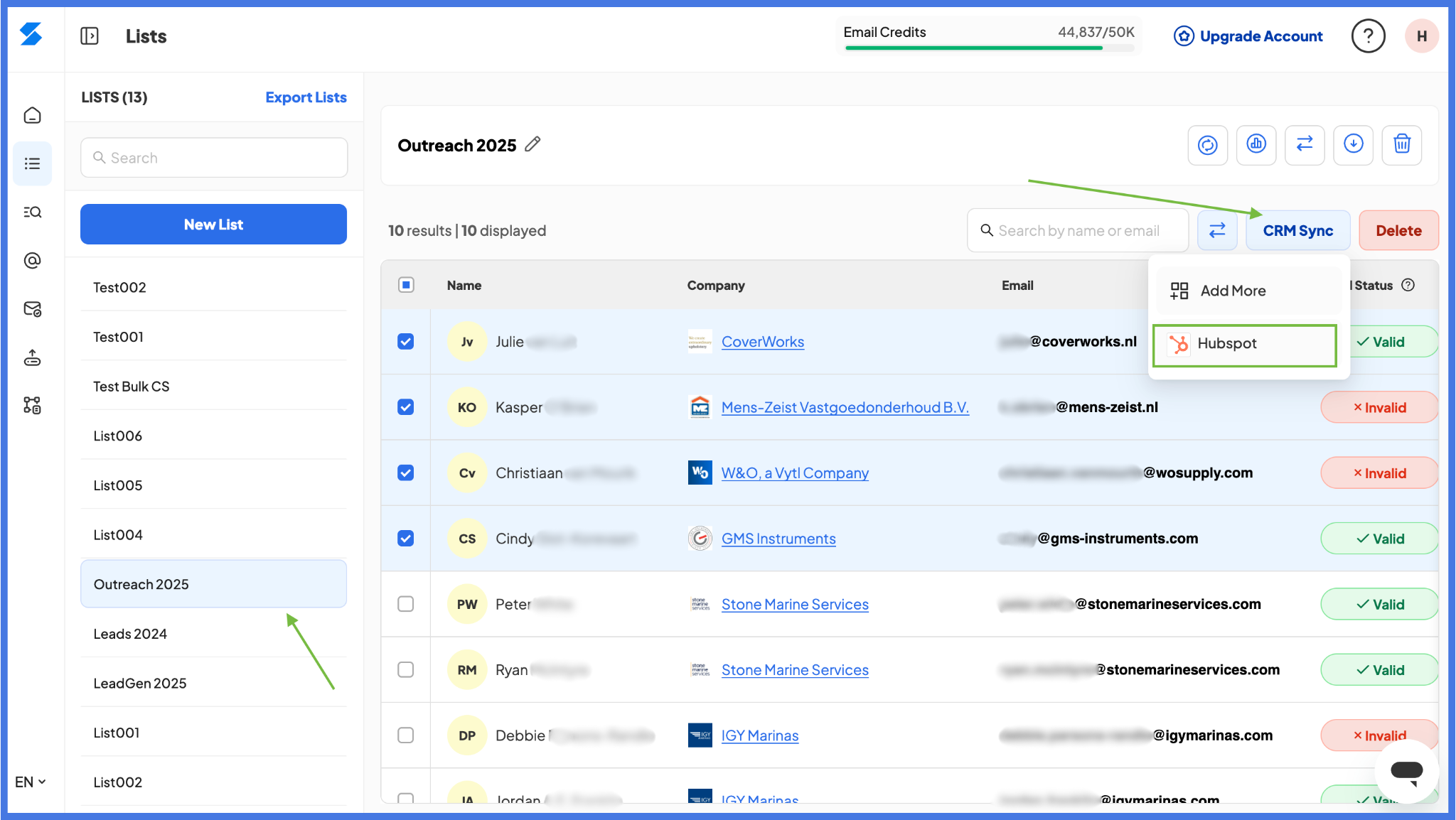Image resolution: width=1456 pixels, height=820 pixels.
Task: Click the chart statistics icon in list header
Action: pyautogui.click(x=1256, y=145)
